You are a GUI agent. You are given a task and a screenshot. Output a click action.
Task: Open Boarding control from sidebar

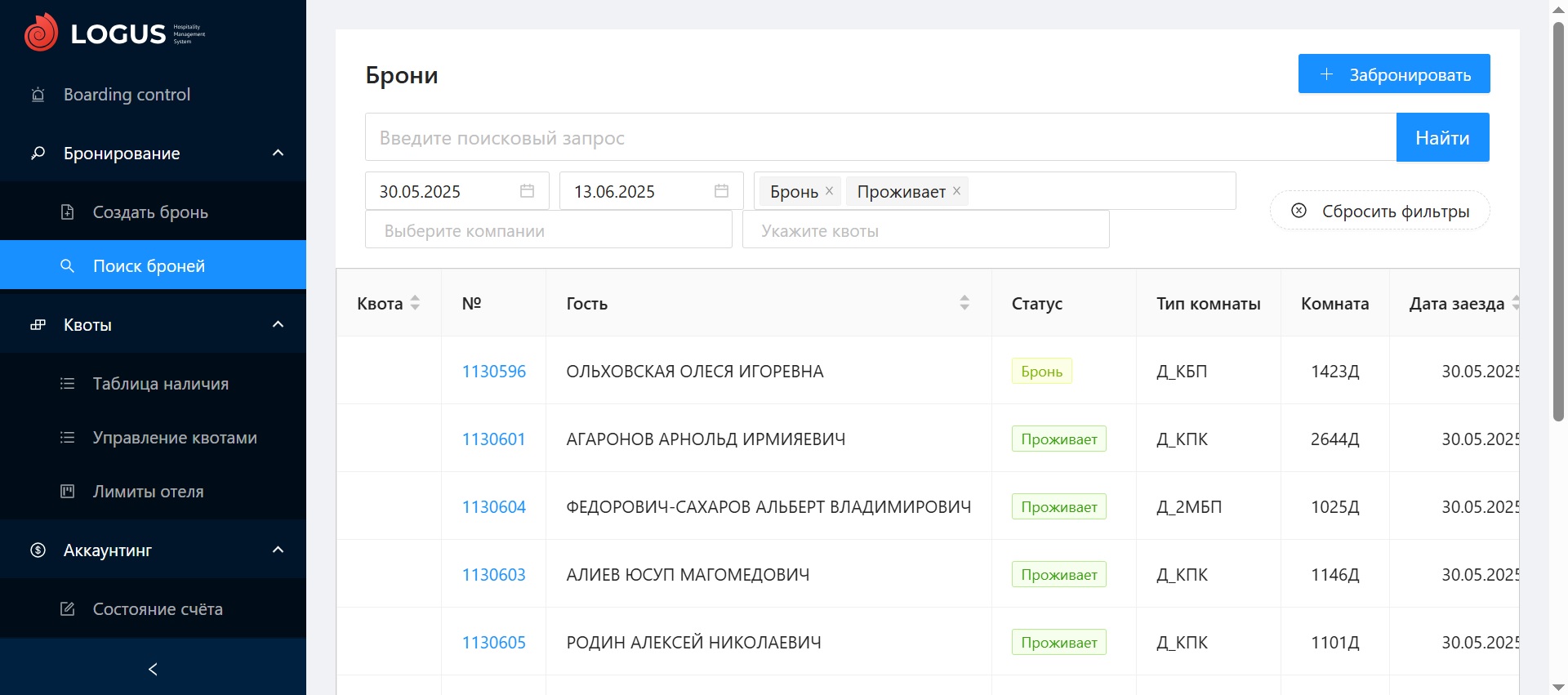pyautogui.click(x=127, y=95)
